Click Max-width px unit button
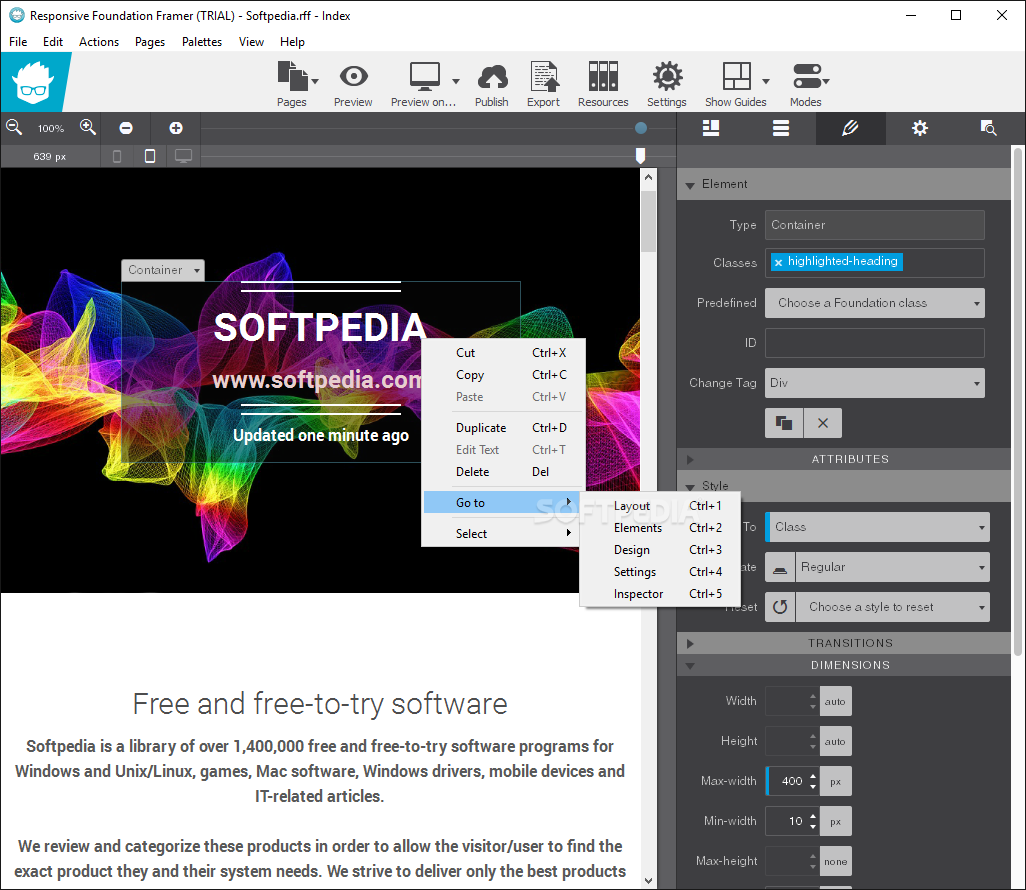 pos(835,781)
